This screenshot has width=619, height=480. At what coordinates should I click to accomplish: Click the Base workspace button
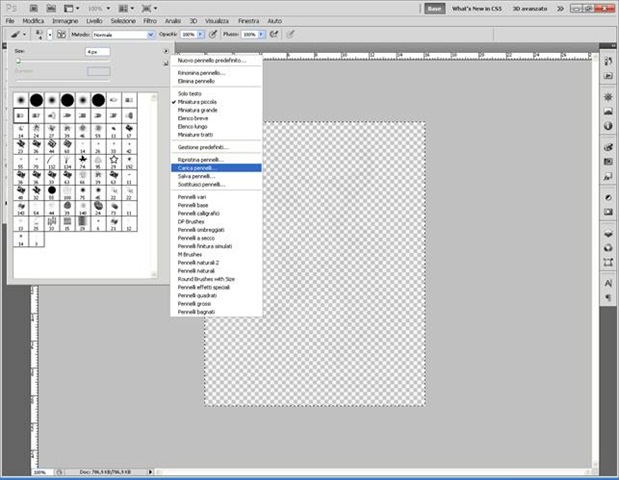(x=435, y=8)
